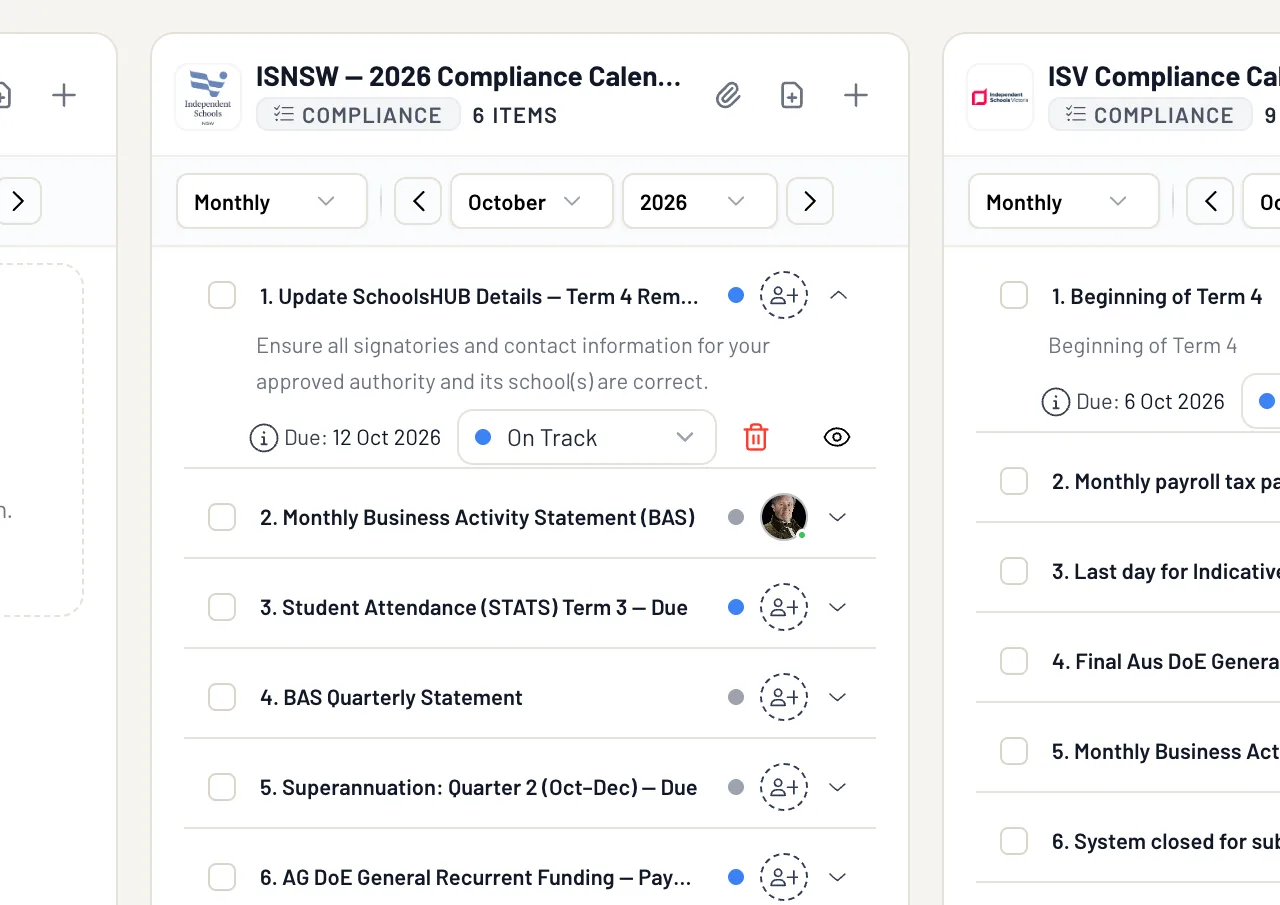
Task: Assign a user to Student Attendance (STATS) item
Action: (x=784, y=607)
